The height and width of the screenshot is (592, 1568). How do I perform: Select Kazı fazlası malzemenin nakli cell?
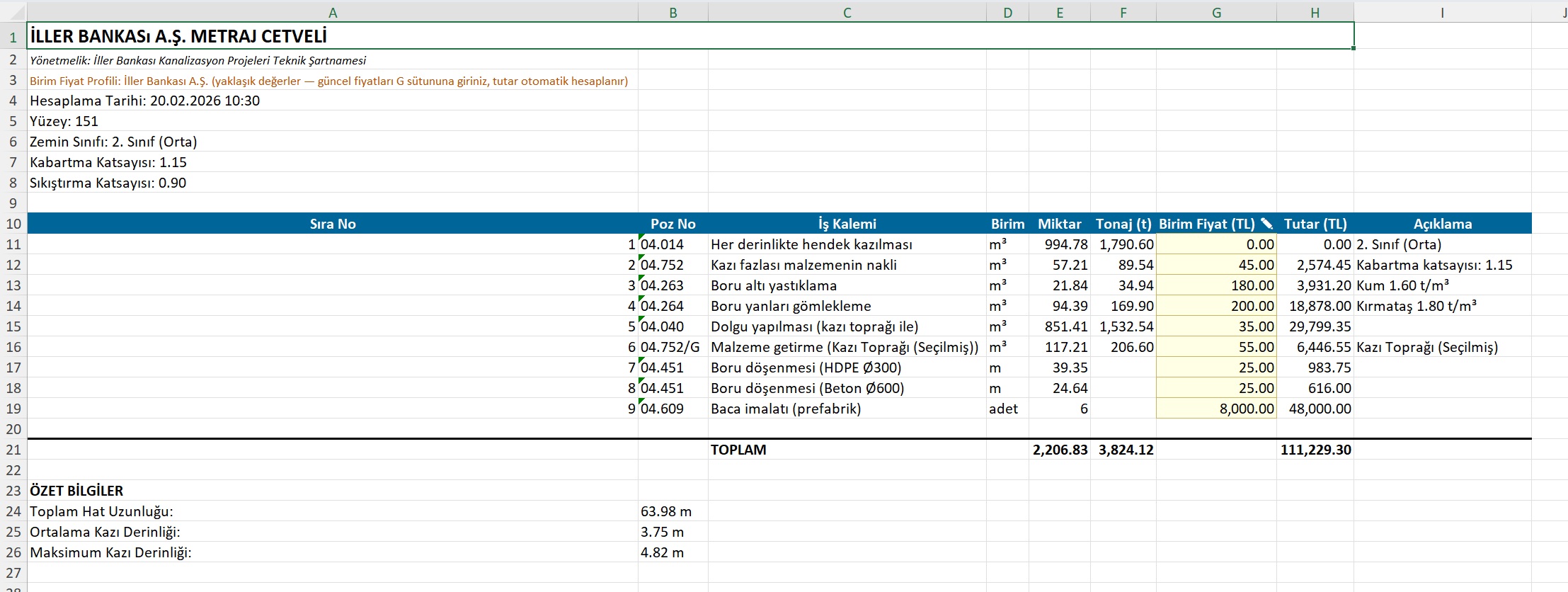(x=847, y=265)
